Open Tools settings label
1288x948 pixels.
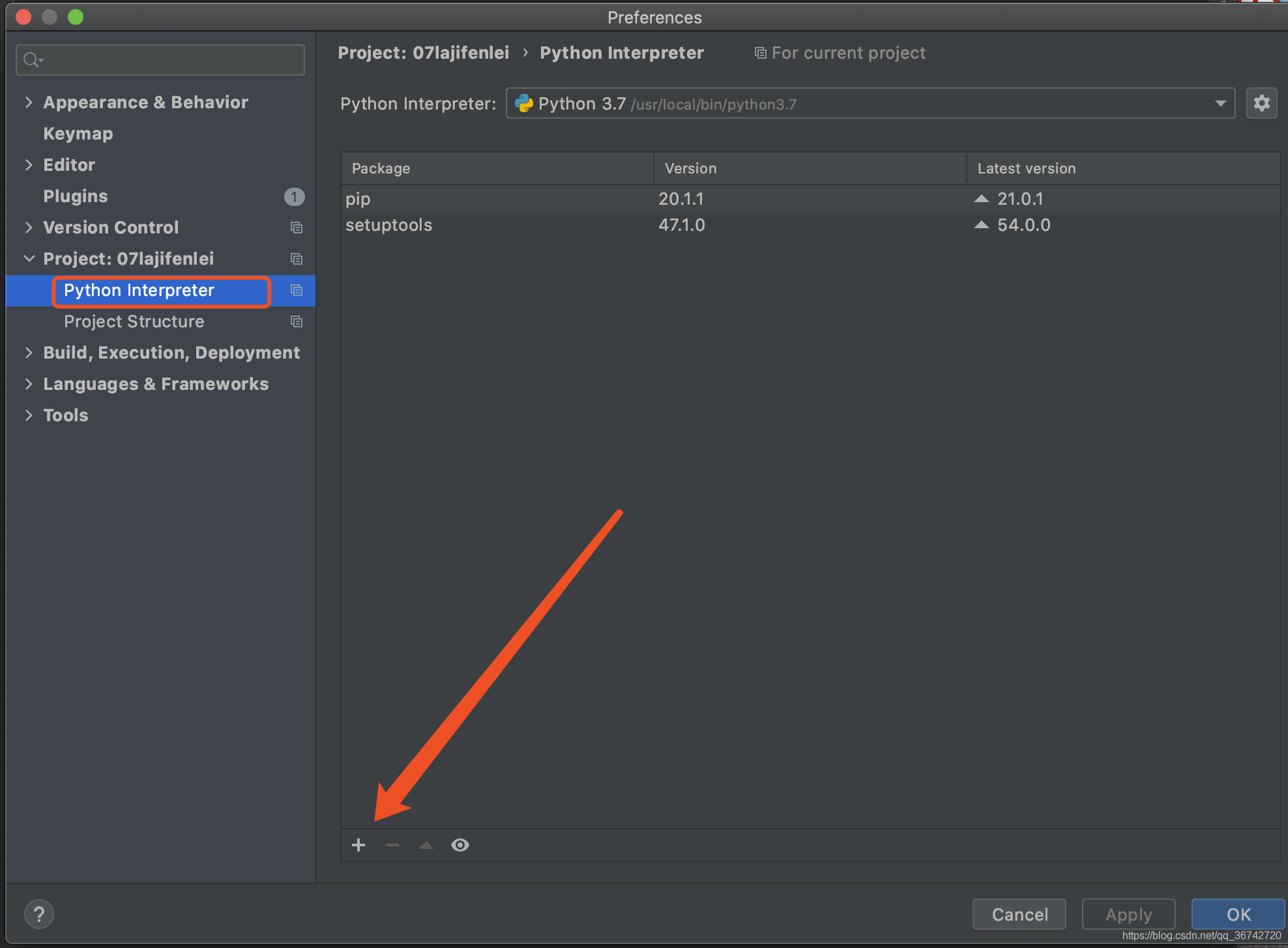pos(66,415)
